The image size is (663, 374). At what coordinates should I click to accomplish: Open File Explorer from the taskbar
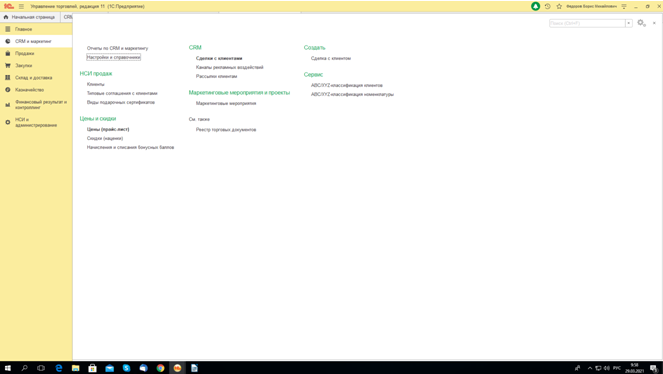point(75,368)
